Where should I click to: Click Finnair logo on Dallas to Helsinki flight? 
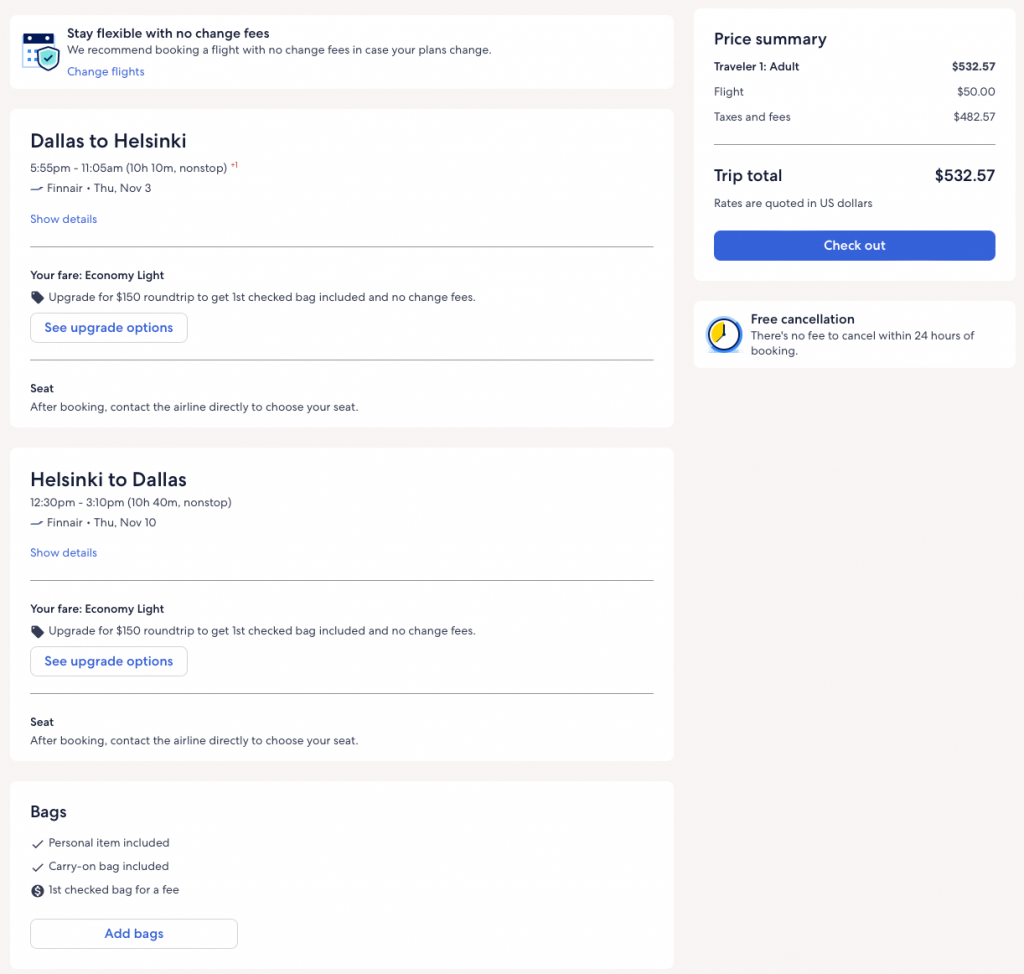point(37,188)
